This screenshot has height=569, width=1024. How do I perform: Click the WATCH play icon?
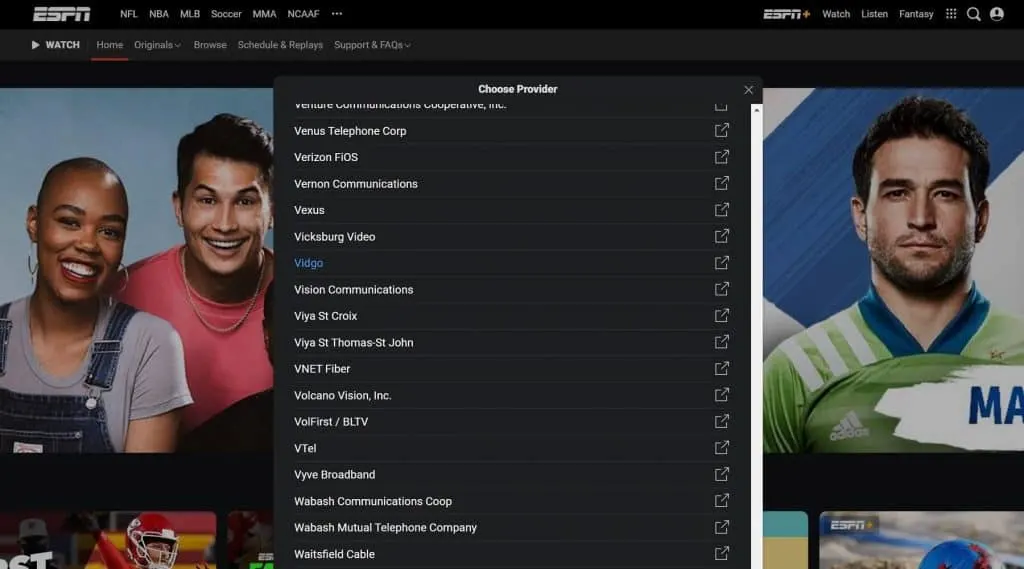(35, 45)
